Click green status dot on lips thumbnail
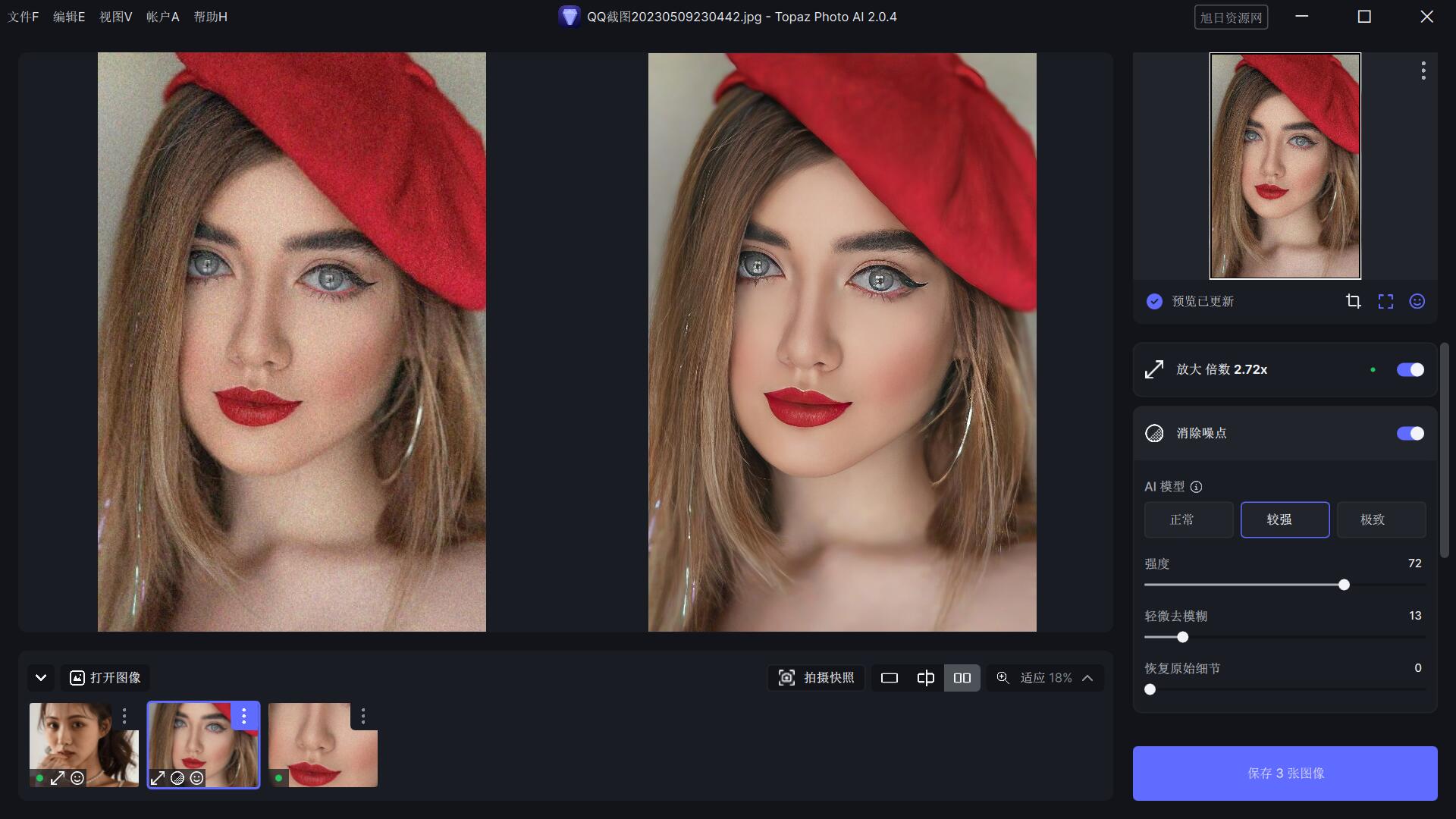The width and height of the screenshot is (1456, 819). click(278, 777)
